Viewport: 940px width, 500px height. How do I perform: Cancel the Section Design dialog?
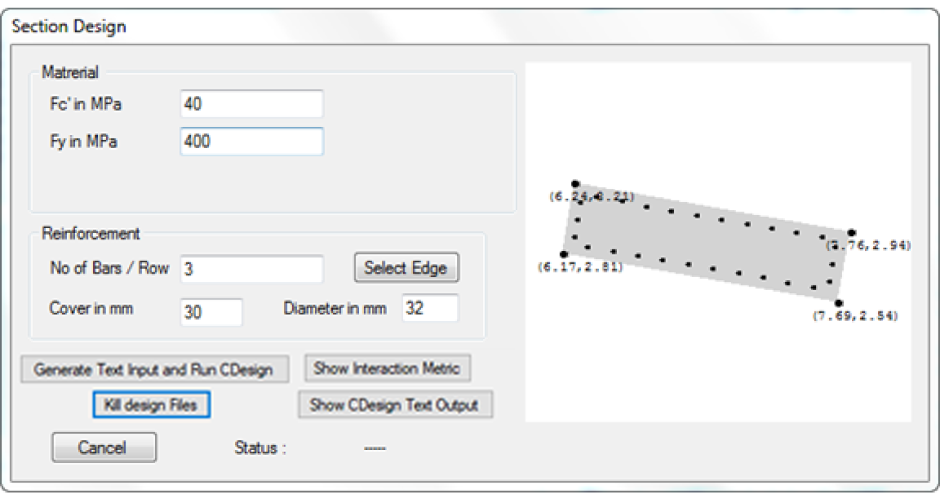[104, 447]
